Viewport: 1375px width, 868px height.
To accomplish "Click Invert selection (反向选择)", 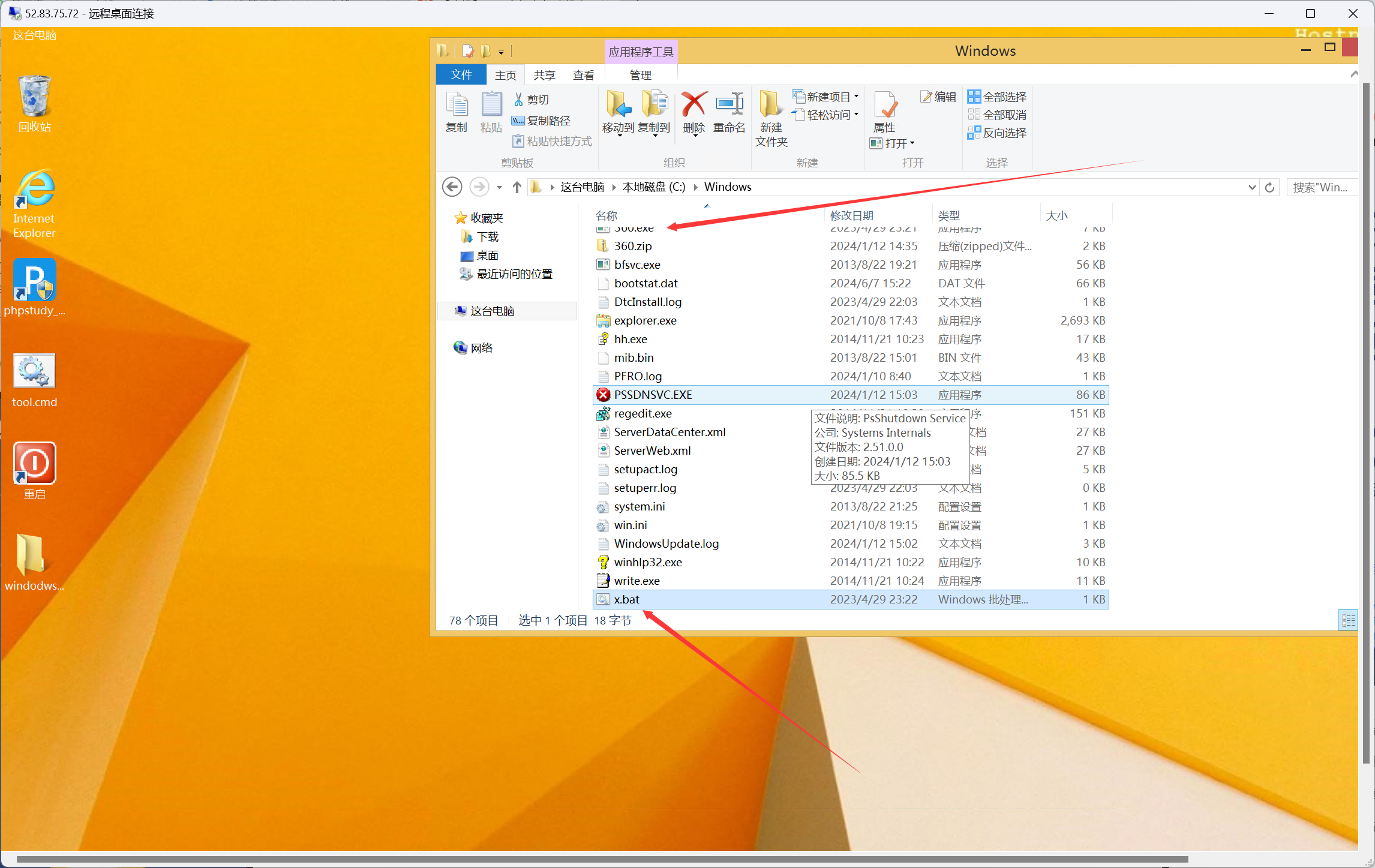I will [997, 133].
